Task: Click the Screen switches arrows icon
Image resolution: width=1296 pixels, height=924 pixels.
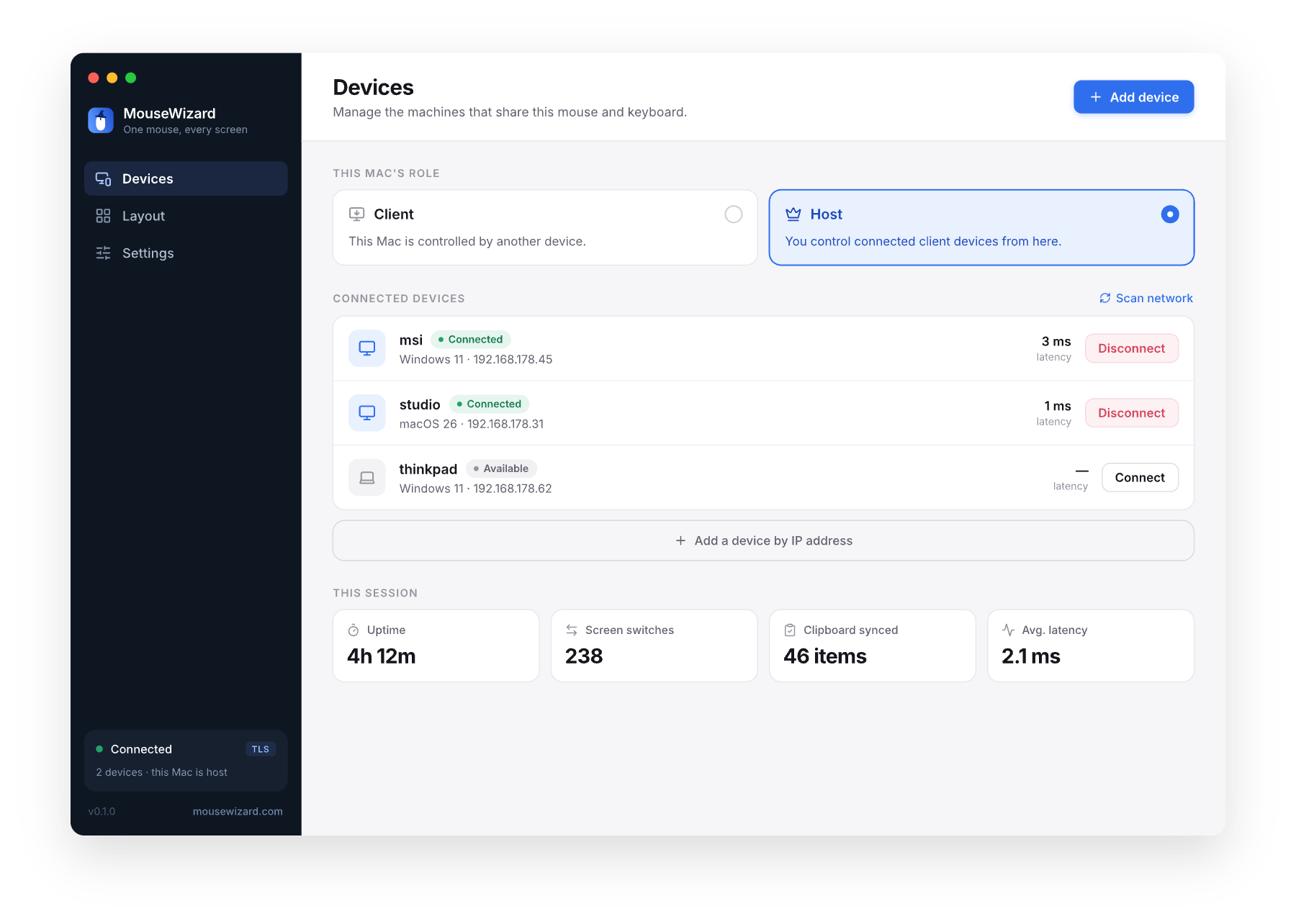Action: (572, 630)
